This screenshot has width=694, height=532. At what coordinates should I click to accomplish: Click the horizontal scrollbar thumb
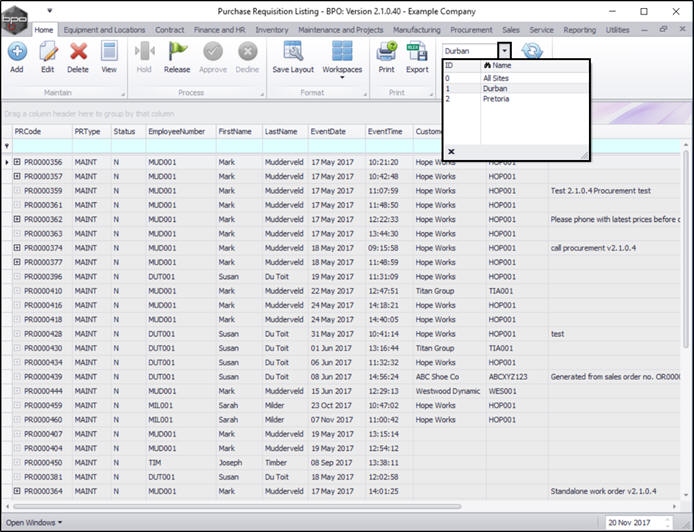click(x=237, y=506)
